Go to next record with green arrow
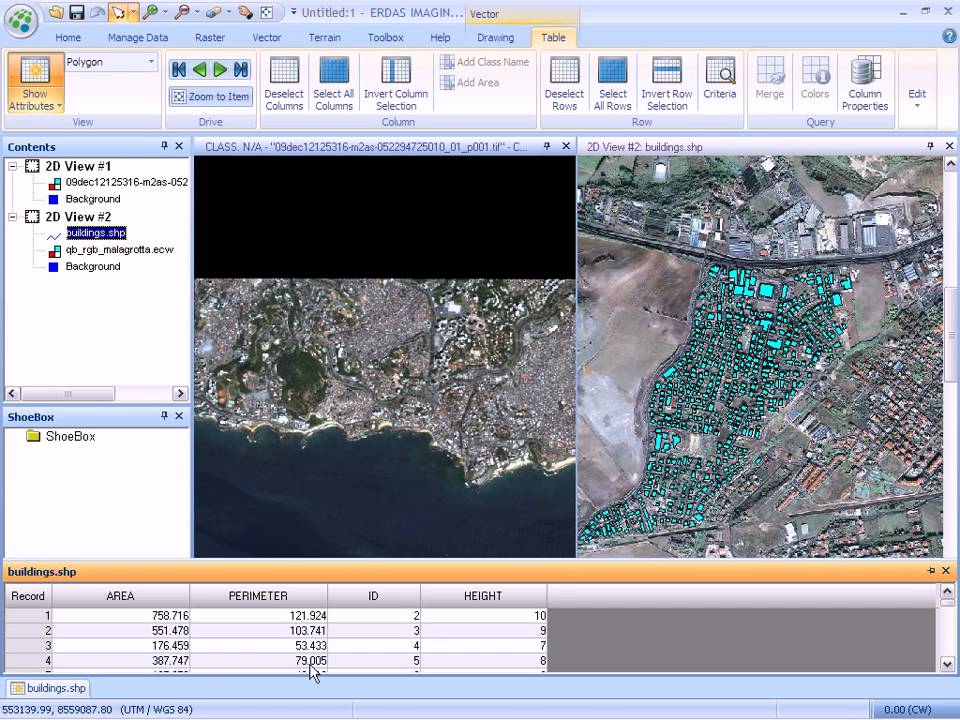 pos(220,69)
